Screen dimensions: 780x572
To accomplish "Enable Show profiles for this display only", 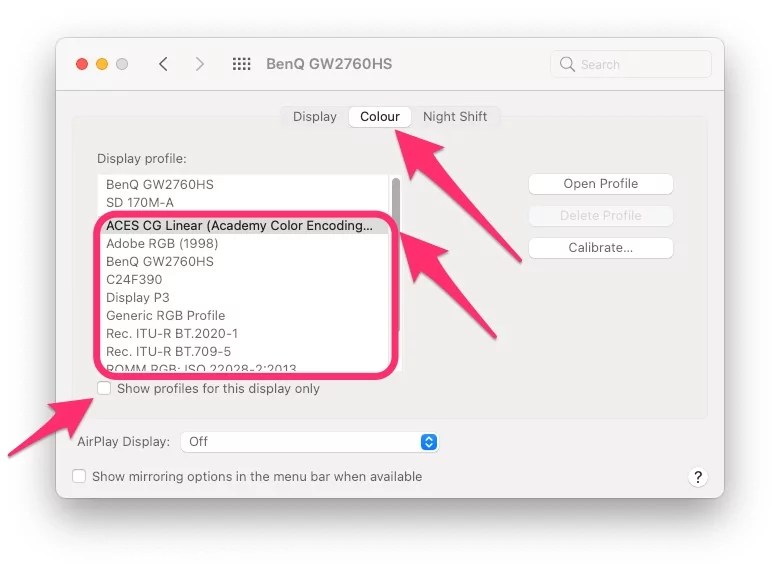I will (104, 388).
